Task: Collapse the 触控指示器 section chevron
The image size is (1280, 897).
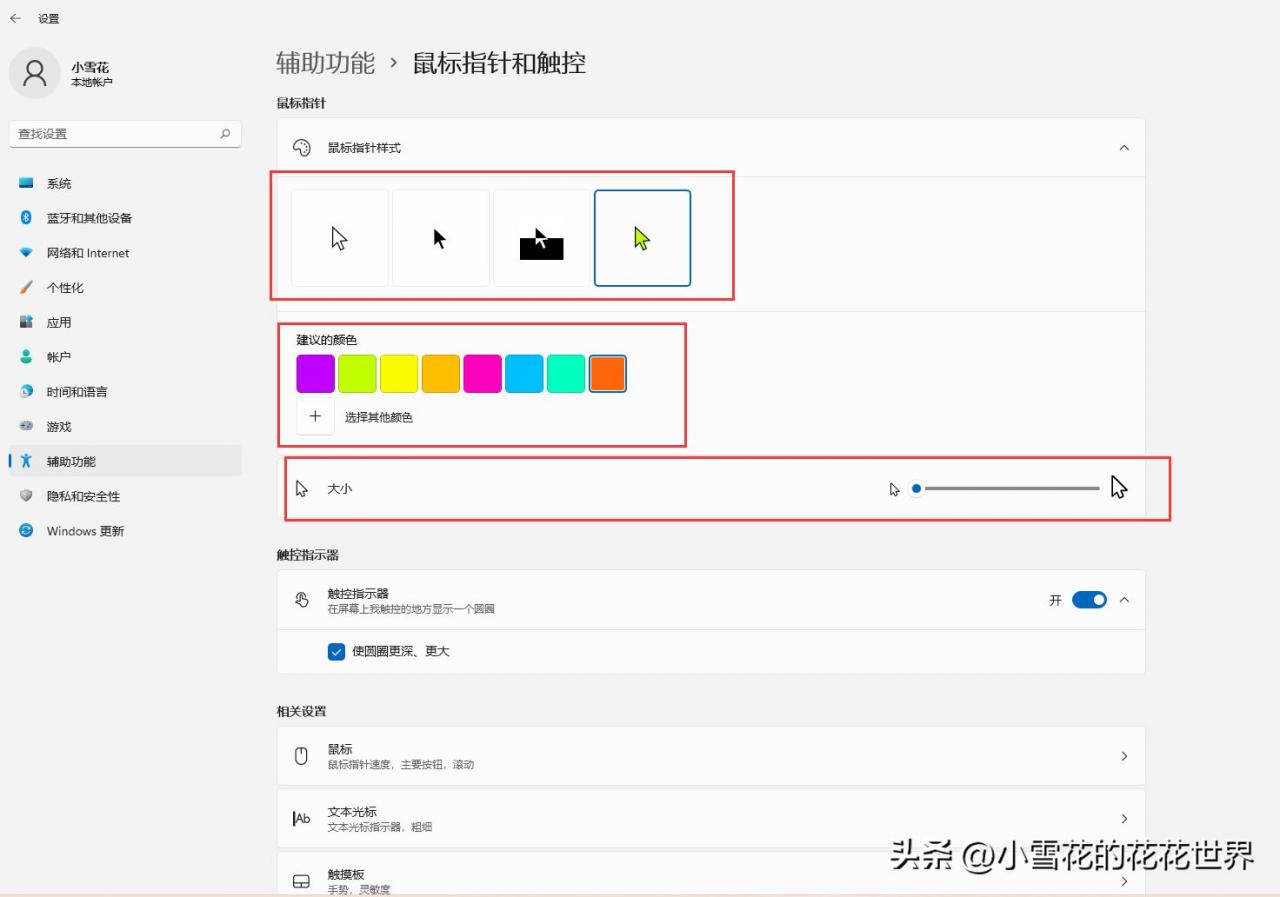Action: [x=1124, y=600]
